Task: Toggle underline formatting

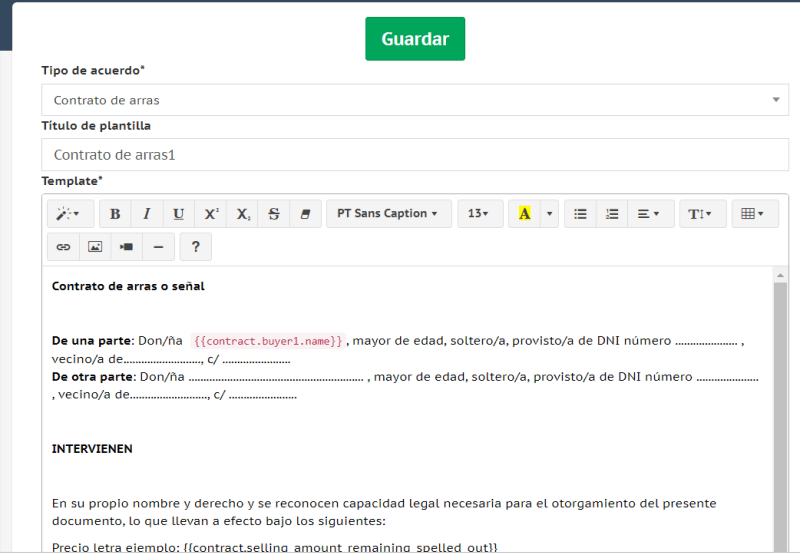Action: (179, 214)
